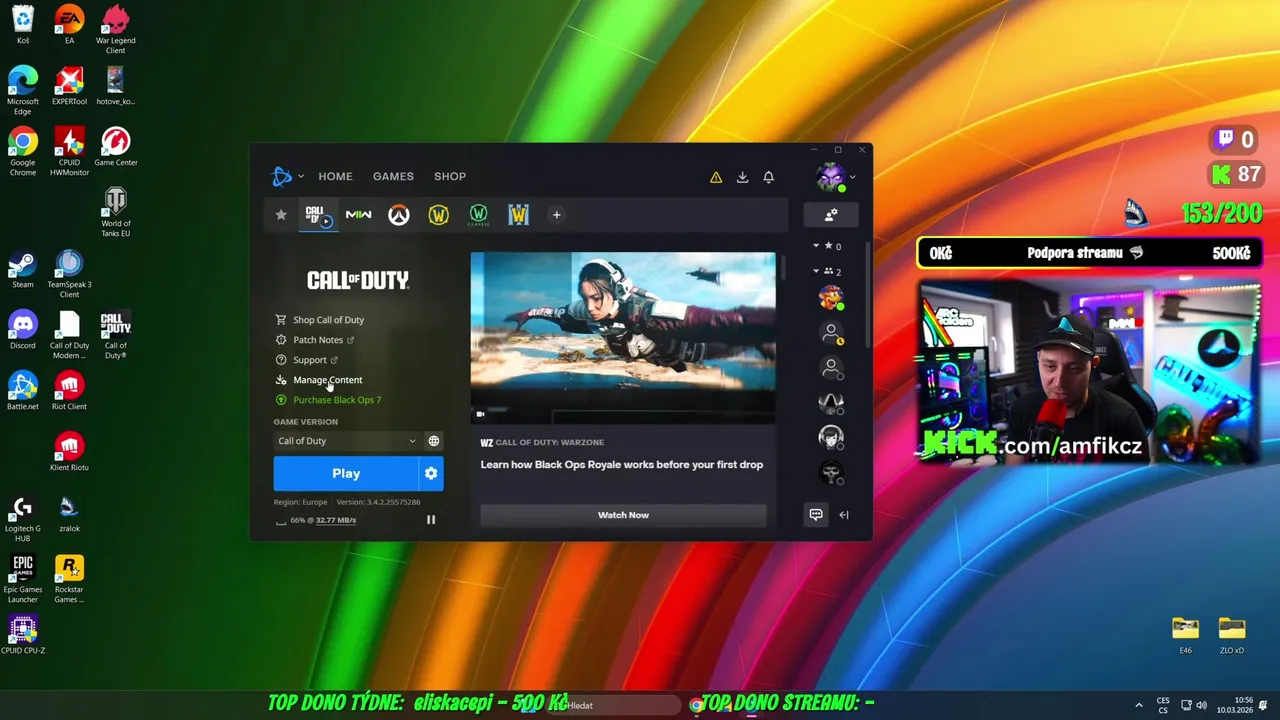
Task: Click the TeamSpeak 3 Client desktop icon
Action: pos(69,274)
